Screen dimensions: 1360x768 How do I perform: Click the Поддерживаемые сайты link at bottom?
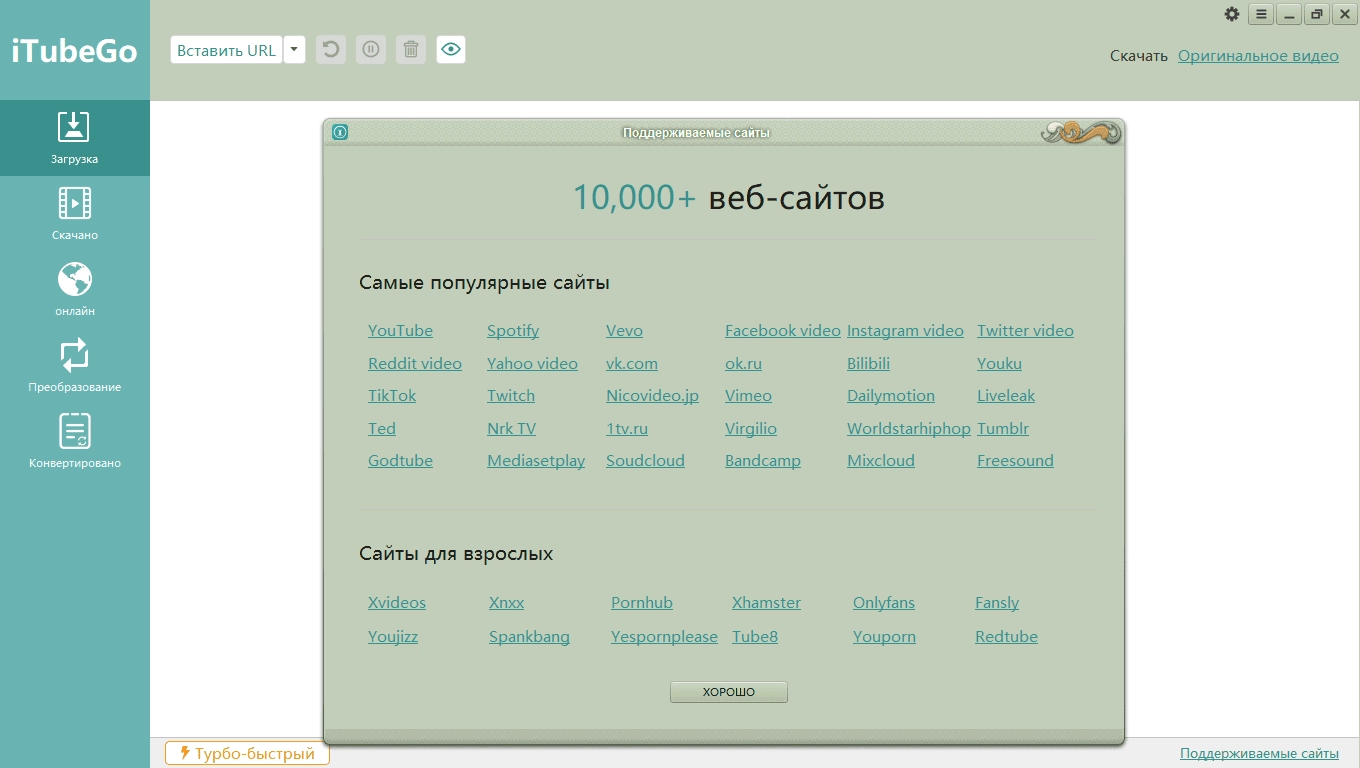coord(1259,754)
